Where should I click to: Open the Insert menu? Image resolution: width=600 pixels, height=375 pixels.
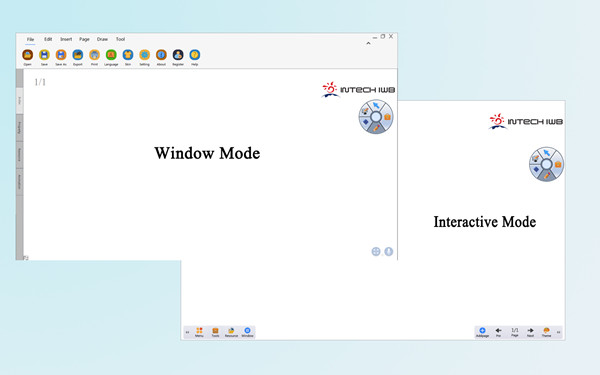pos(66,39)
